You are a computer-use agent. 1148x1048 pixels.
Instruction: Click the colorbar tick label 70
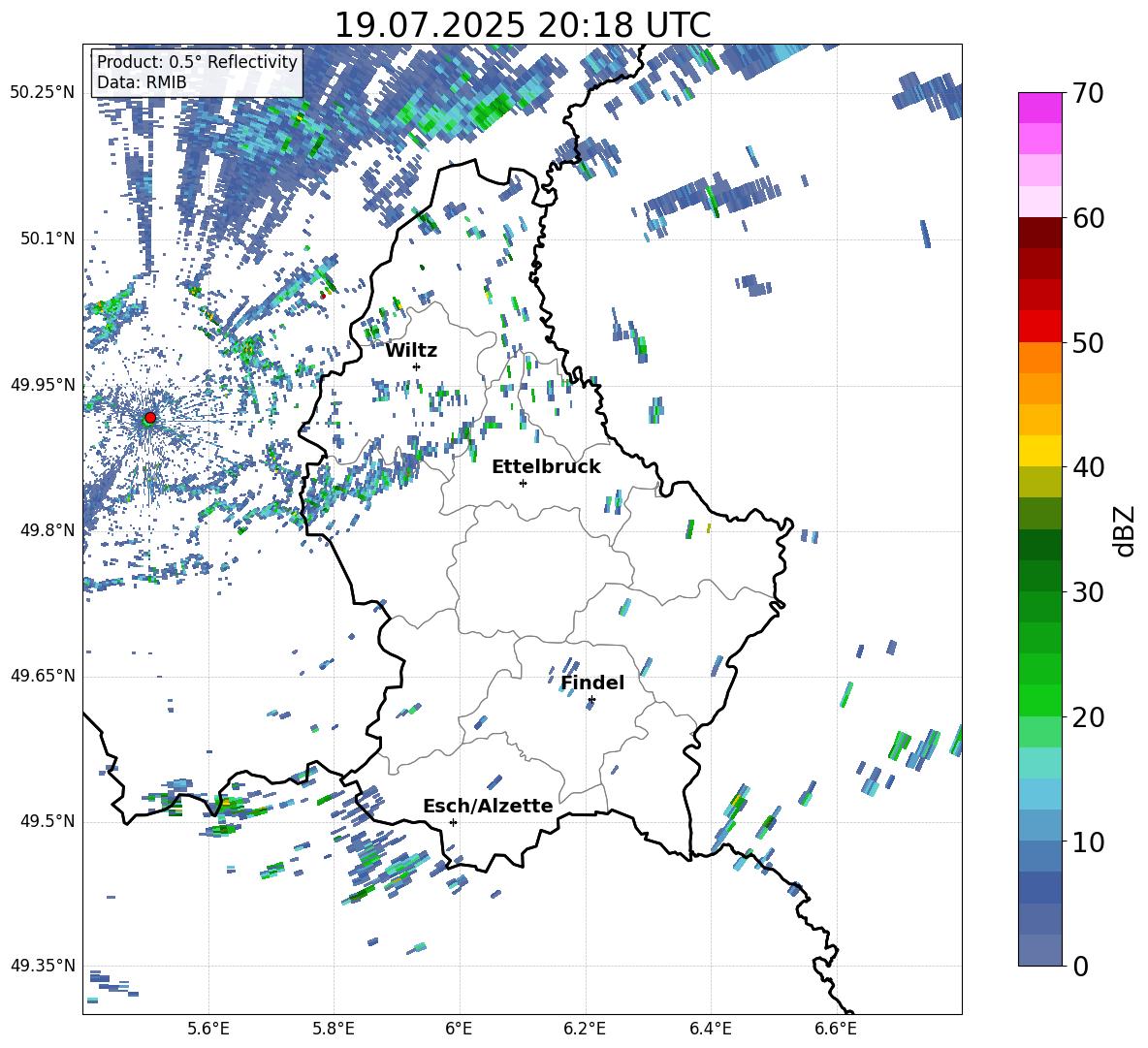click(x=1088, y=94)
